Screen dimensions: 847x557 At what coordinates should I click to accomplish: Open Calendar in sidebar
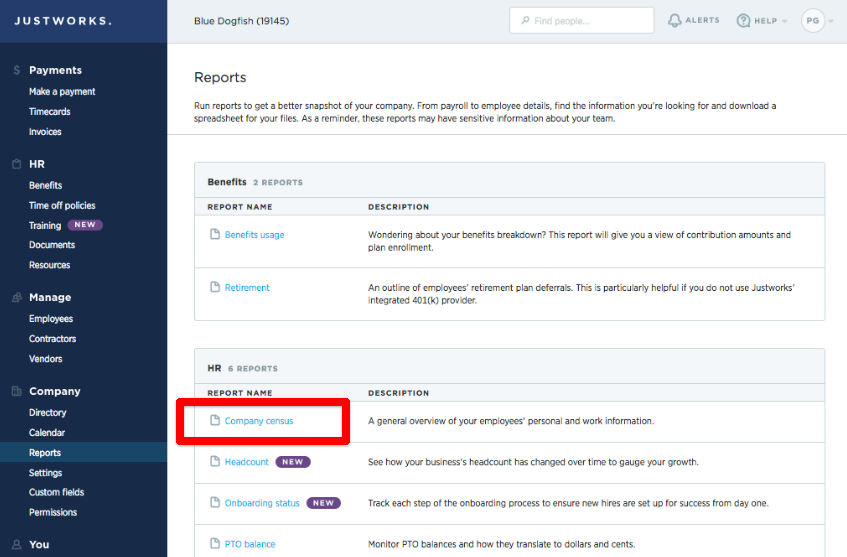pos(47,433)
